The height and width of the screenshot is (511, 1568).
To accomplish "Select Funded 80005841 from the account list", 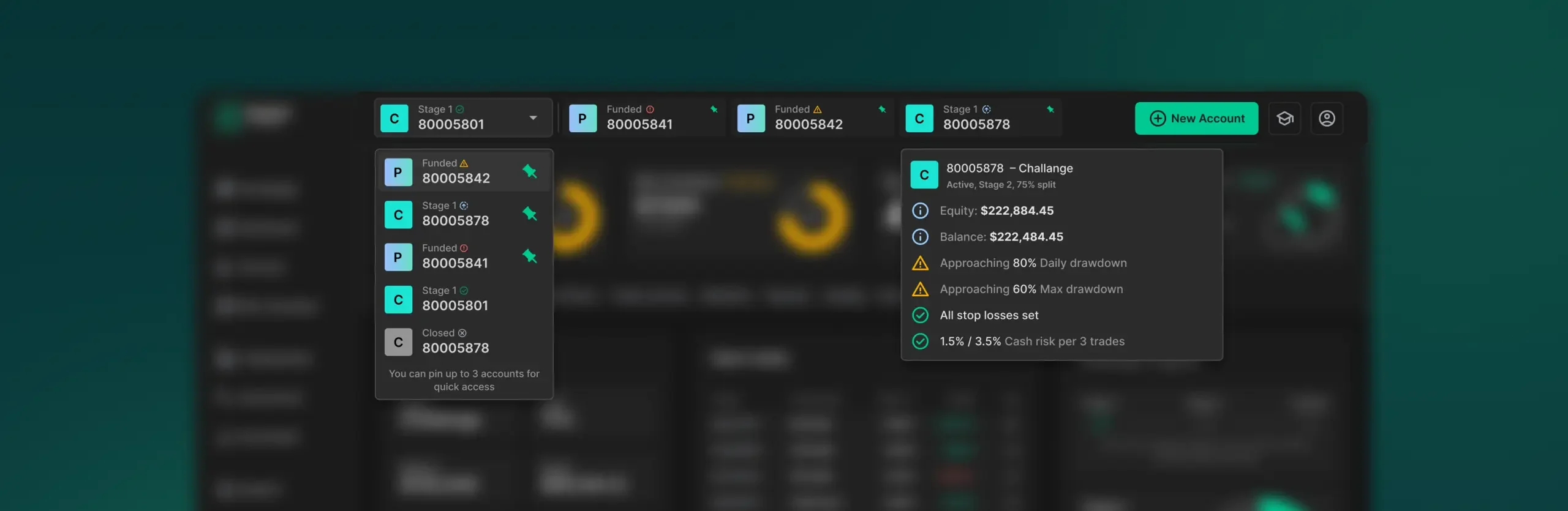I will pyautogui.click(x=464, y=257).
